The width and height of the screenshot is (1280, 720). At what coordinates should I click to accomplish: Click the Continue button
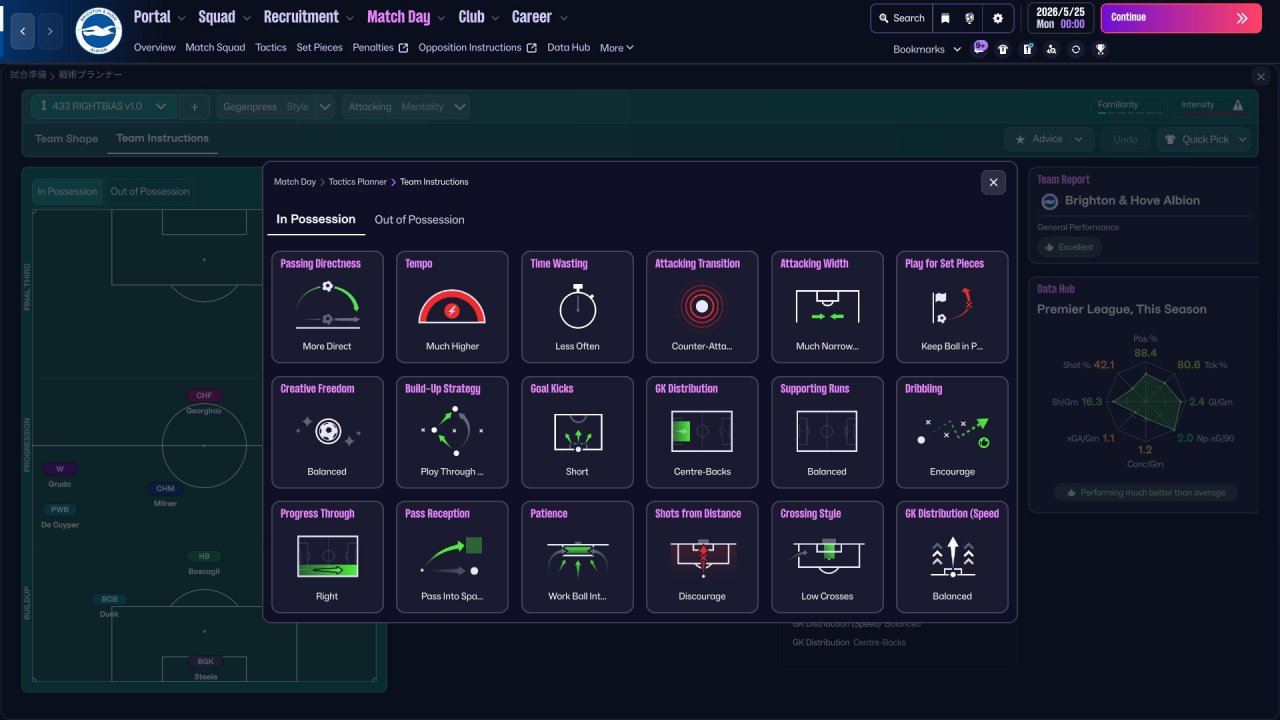pyautogui.click(x=1181, y=18)
